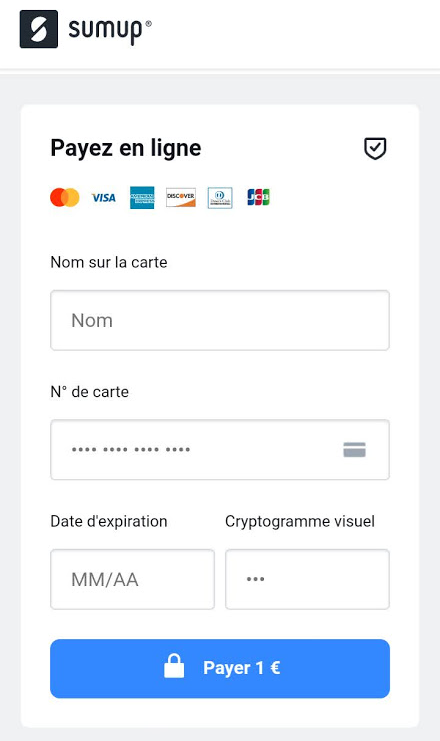Click the gray credit card icon in the card number field
The height and width of the screenshot is (741, 440).
[x=354, y=449]
